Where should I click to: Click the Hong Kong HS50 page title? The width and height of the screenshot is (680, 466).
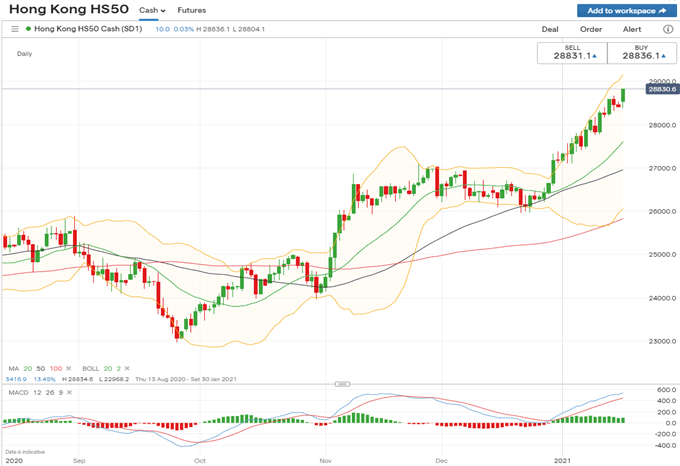point(69,9)
